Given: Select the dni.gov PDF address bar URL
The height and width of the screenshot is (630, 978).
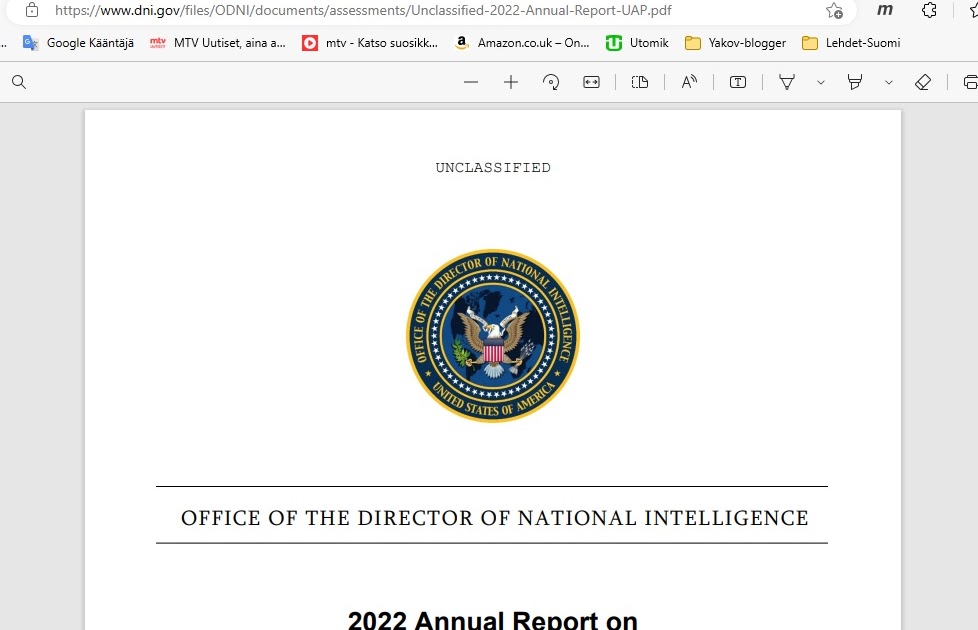Looking at the screenshot, I should pyautogui.click(x=363, y=10).
